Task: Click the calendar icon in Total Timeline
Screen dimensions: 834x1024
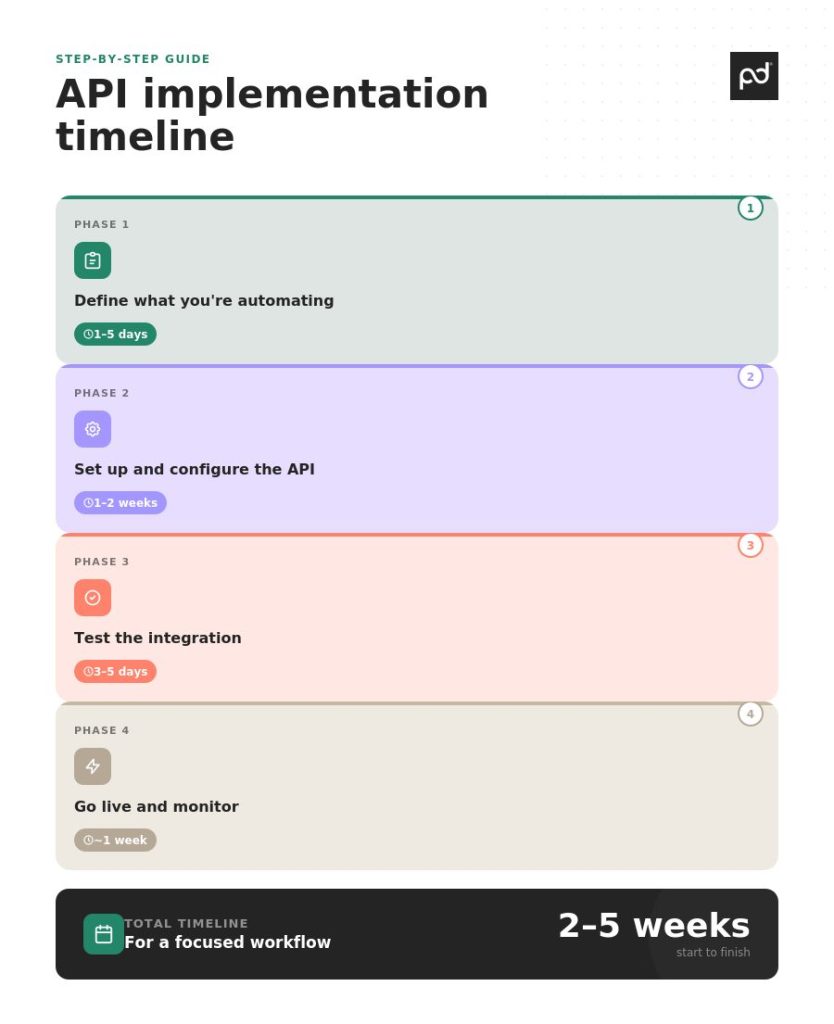Action: click(103, 934)
